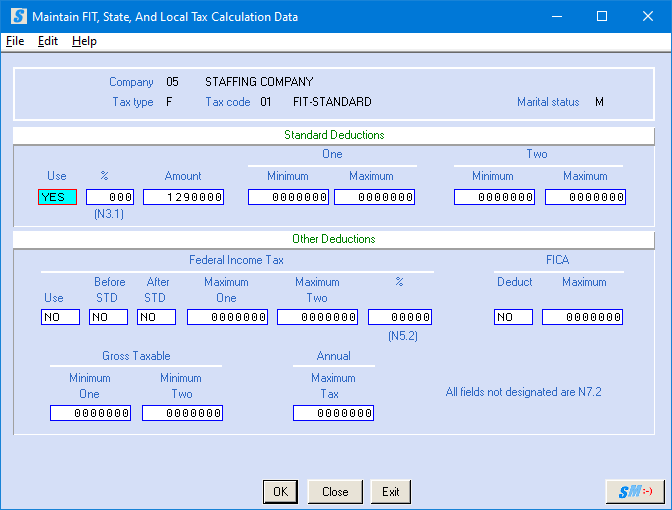This screenshot has height=510, width=672.
Task: Open the Help menu
Action: [84, 41]
